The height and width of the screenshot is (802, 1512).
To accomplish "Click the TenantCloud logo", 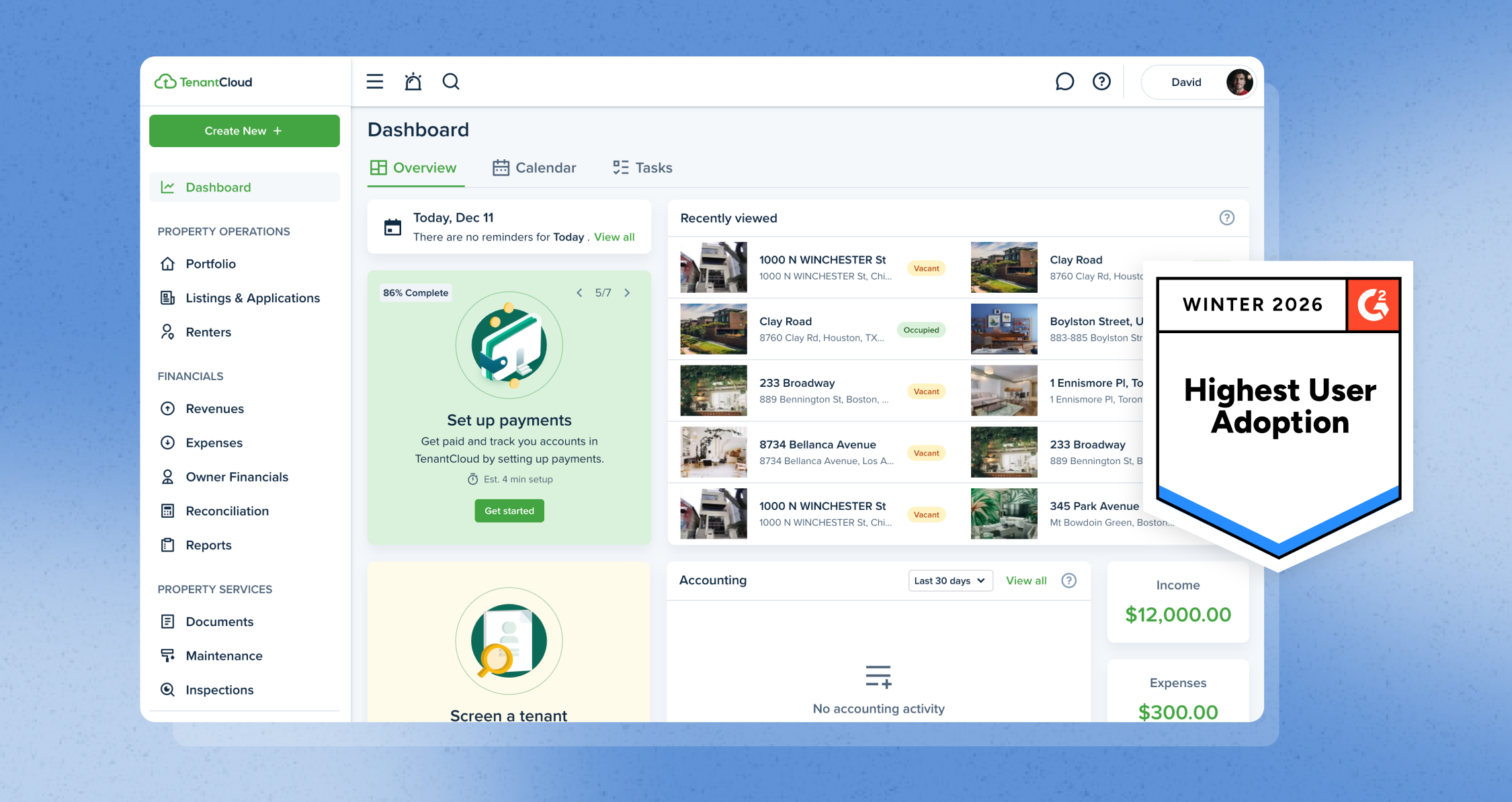I will point(204,82).
